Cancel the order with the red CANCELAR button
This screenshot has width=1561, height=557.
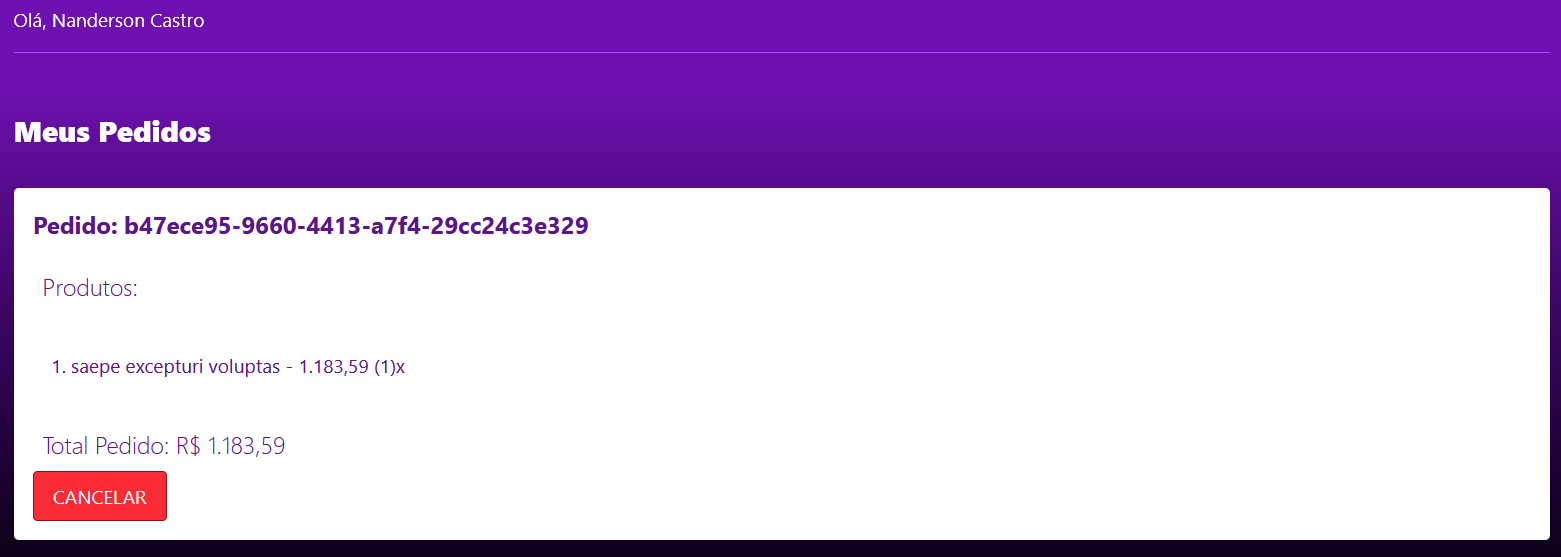coord(100,496)
